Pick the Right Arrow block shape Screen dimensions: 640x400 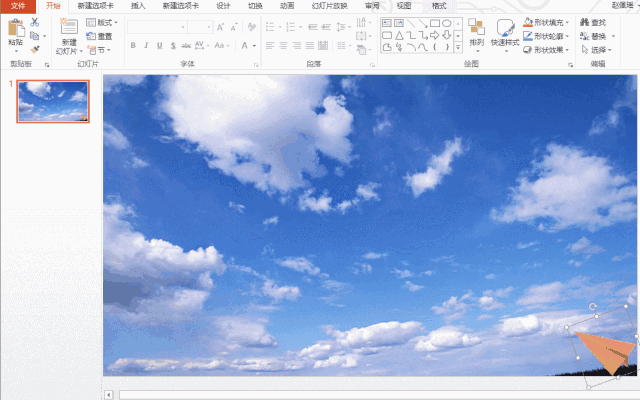(x=435, y=35)
